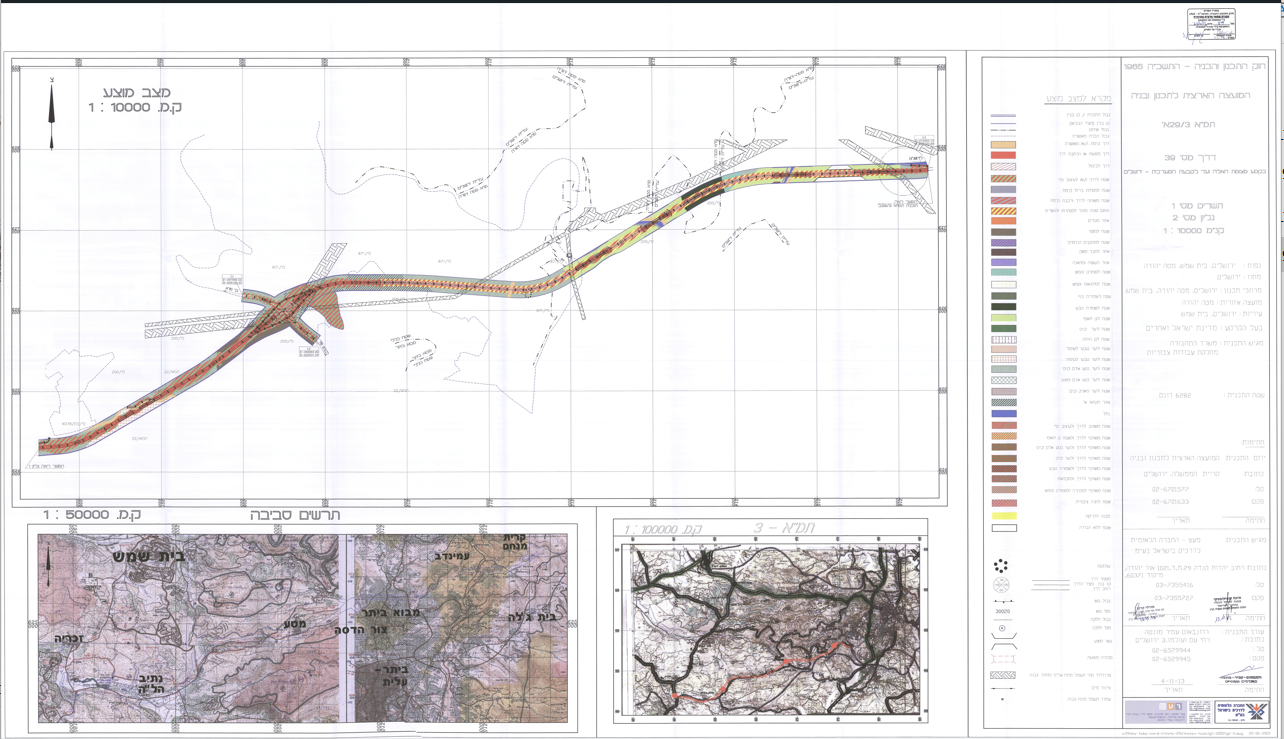Click the fax number 02-6701633
This screenshot has height=739, width=1284.
(1171, 502)
